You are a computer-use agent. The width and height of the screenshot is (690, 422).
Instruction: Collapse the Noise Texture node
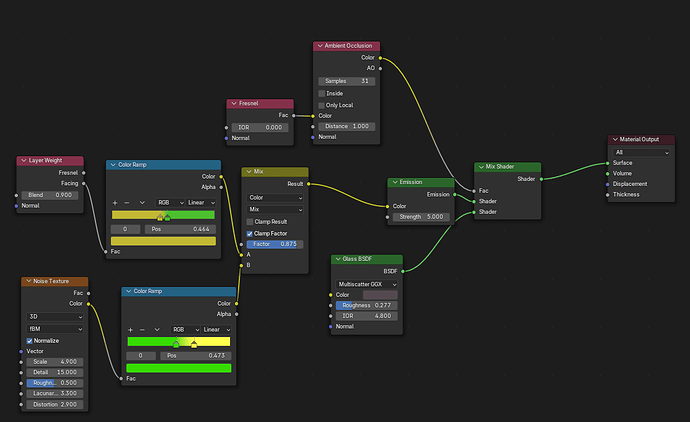coord(29,281)
